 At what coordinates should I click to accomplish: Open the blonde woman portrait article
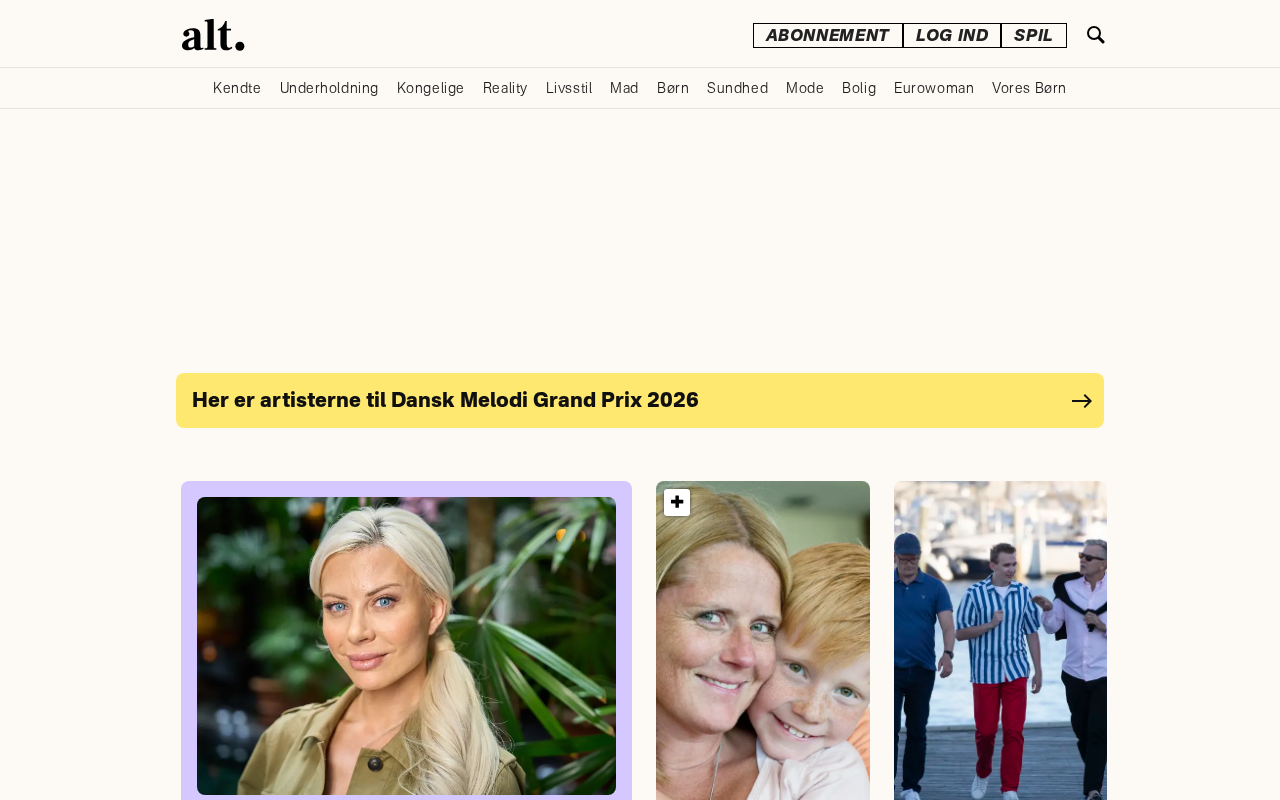(x=406, y=646)
